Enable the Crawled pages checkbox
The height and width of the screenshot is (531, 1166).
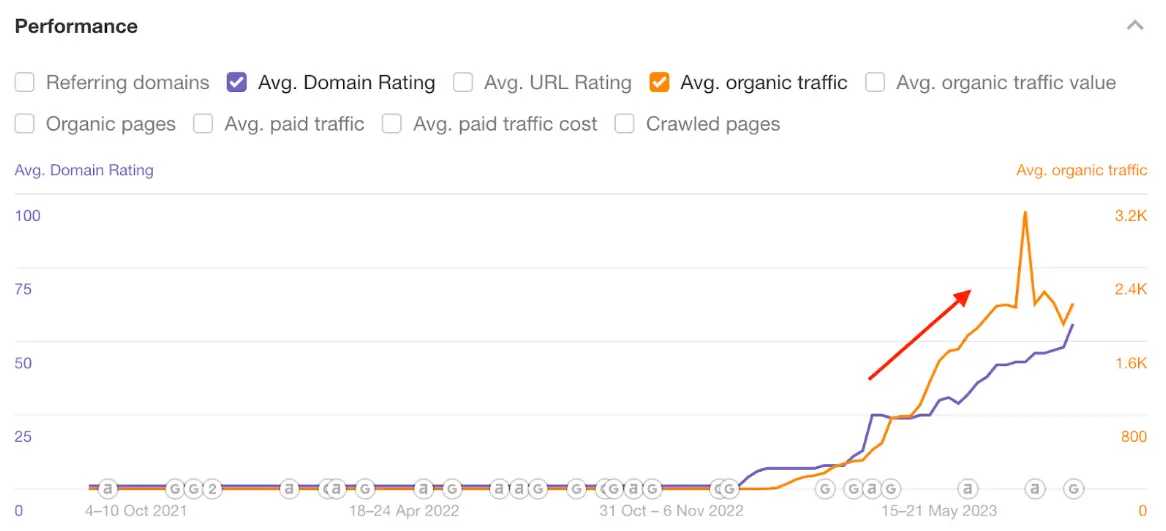pyautogui.click(x=625, y=125)
